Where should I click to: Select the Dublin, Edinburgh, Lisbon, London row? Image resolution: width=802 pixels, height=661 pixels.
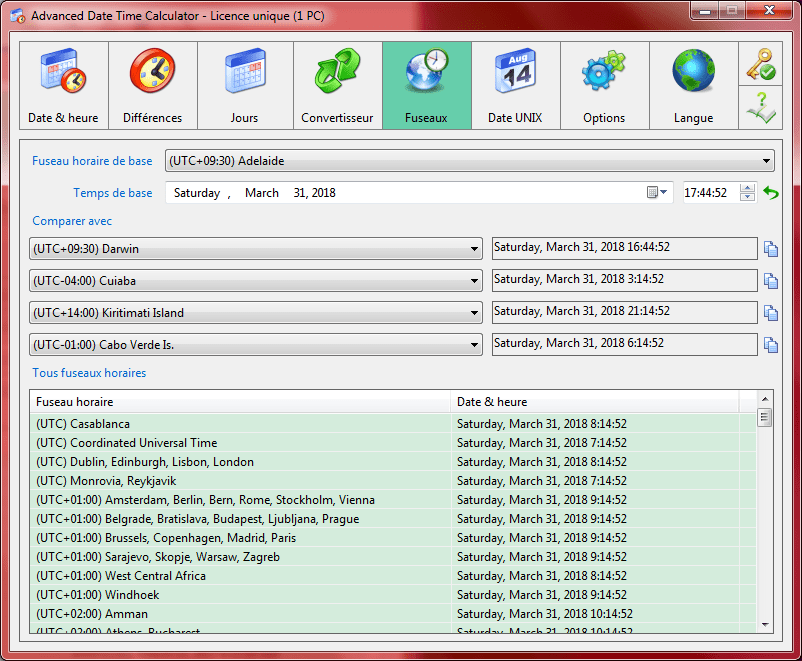point(393,461)
